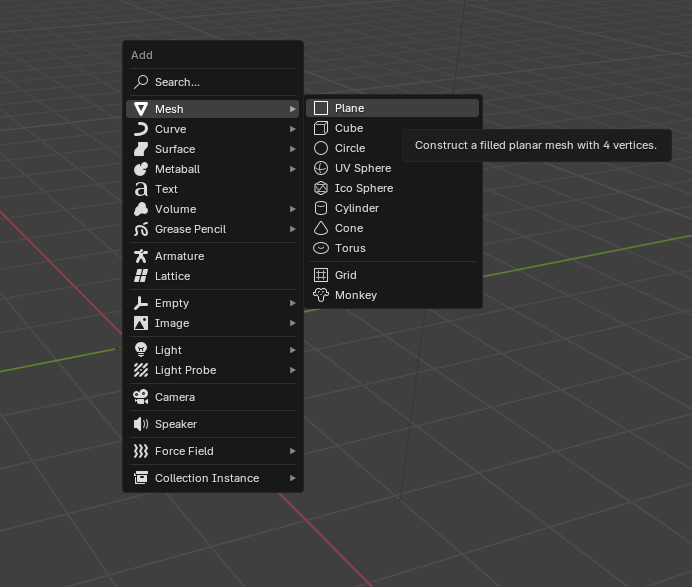Screen dimensions: 692x587
Task: Click the Image picture icon
Action: coord(141,323)
